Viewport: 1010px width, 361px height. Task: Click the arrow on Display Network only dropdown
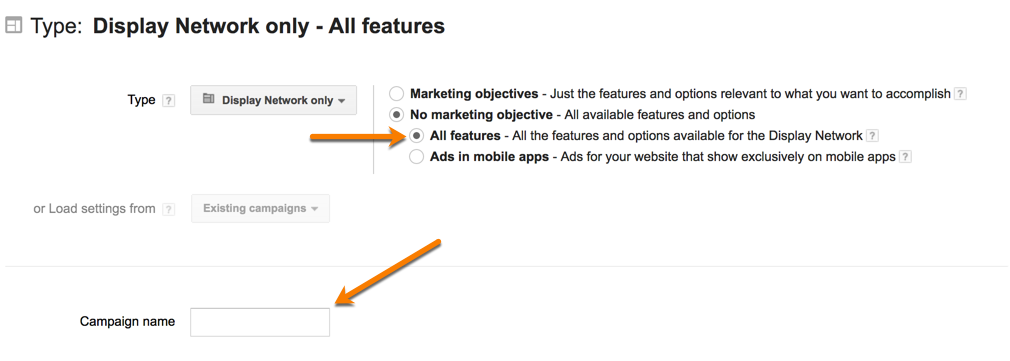click(341, 101)
